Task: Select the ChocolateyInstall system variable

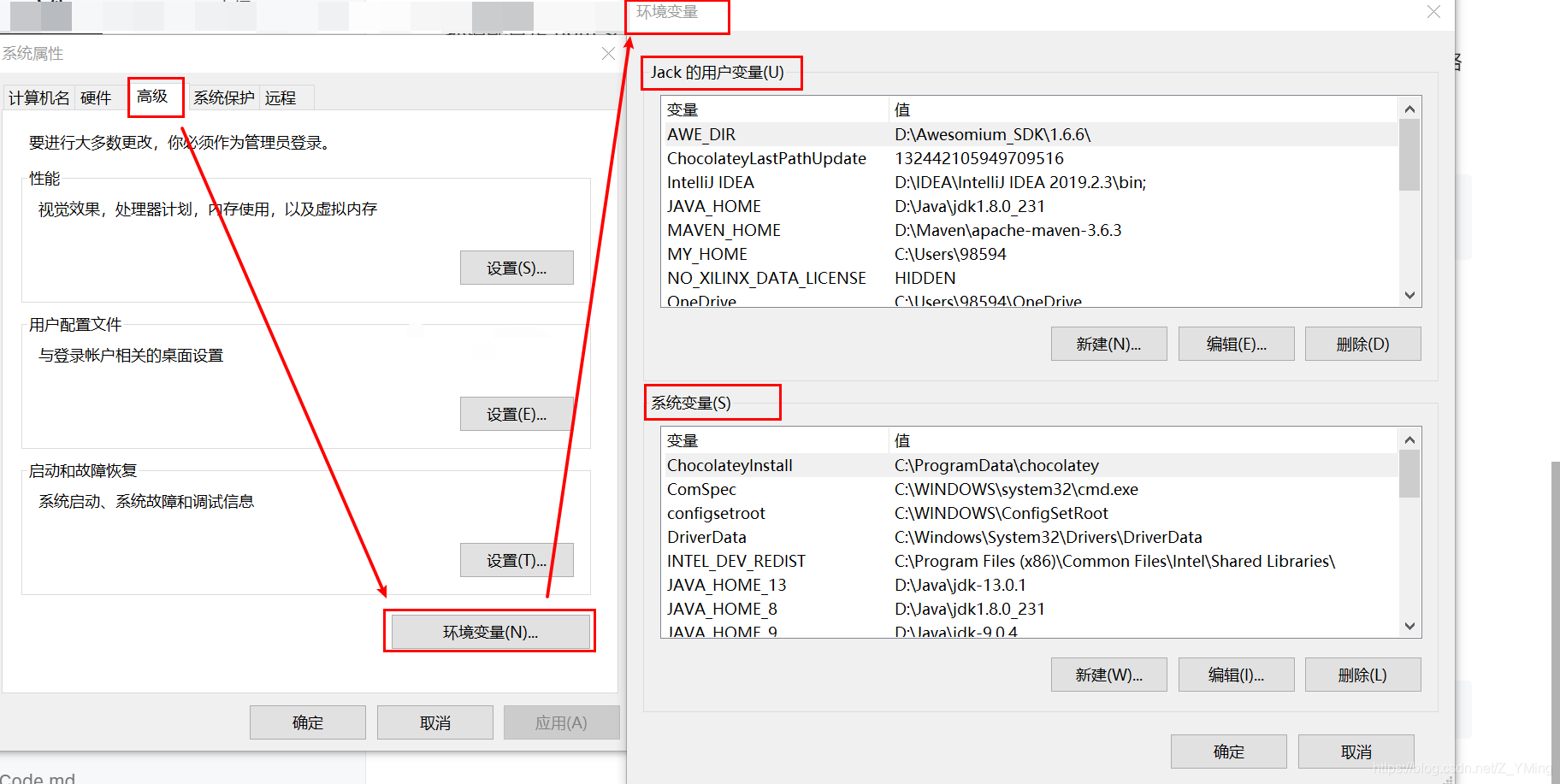Action: point(1031,465)
